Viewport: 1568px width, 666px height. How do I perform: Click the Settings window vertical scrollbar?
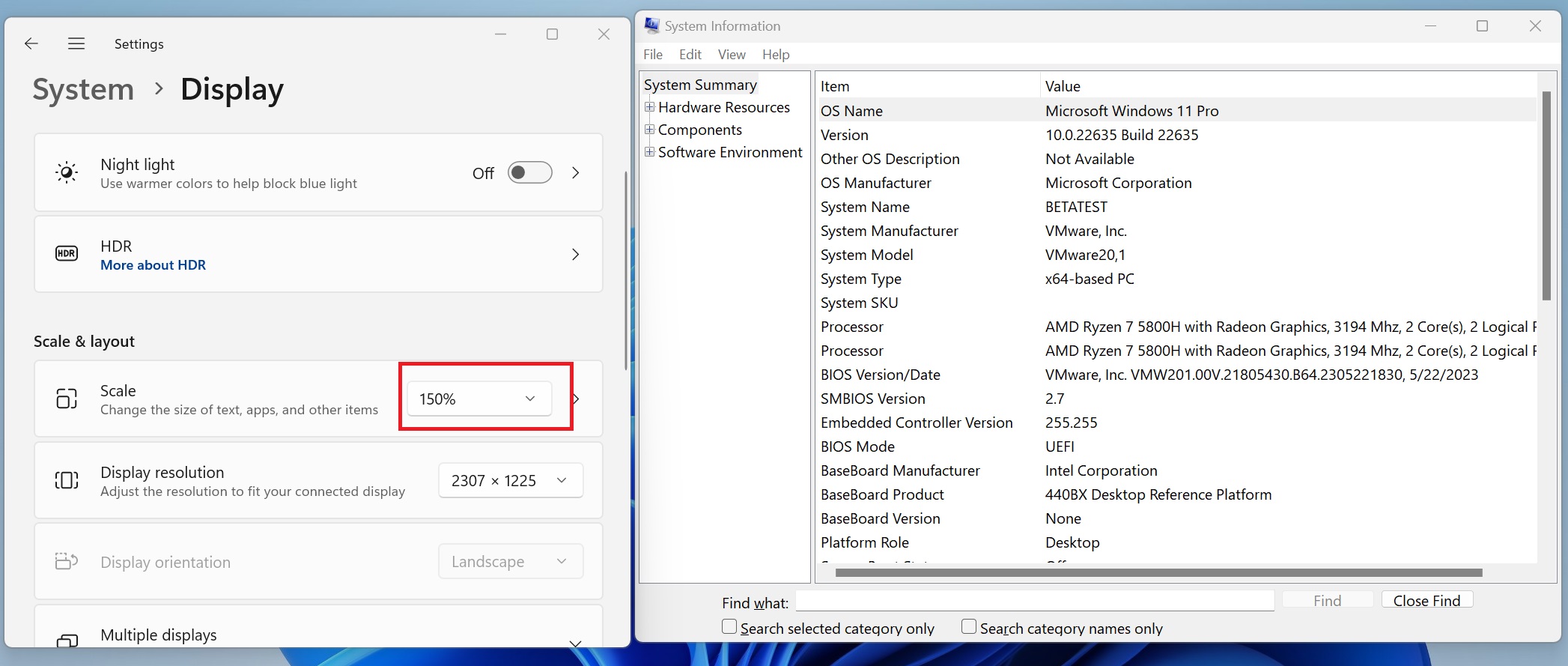626,270
